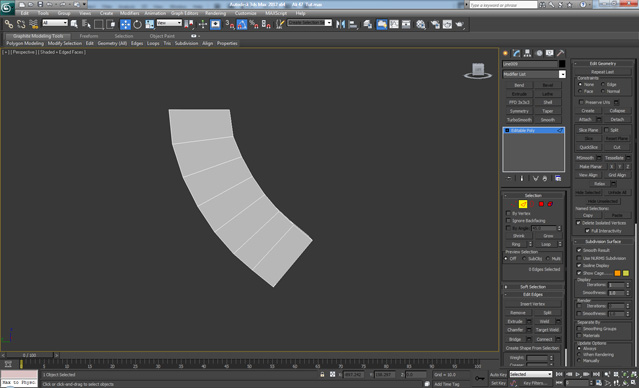This screenshot has width=639, height=388.
Task: Activate Select and Rotate tool
Action: pyautogui.click(x=137, y=24)
